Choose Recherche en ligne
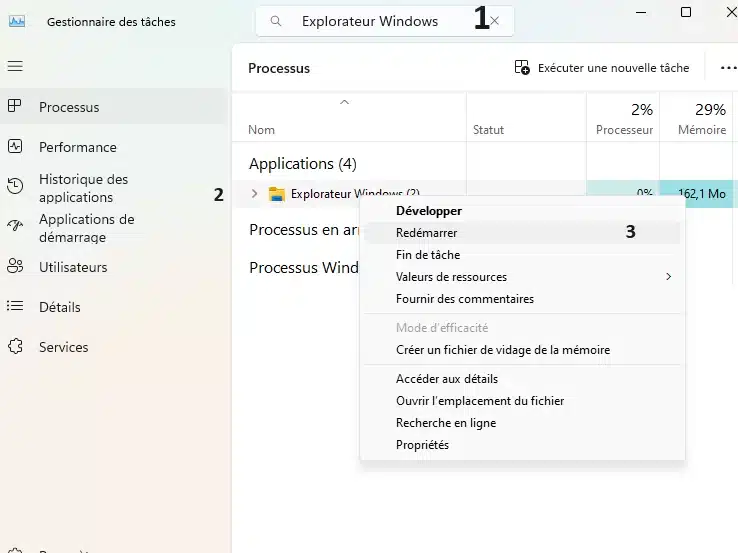This screenshot has height=553, width=738. point(522,423)
